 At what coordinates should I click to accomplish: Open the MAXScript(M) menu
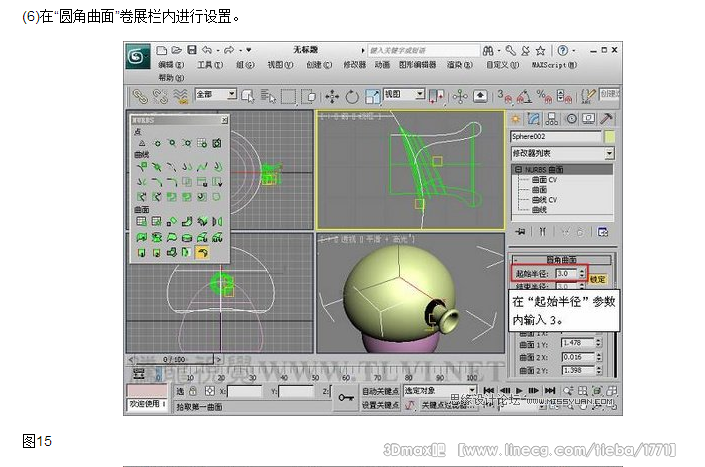554,65
